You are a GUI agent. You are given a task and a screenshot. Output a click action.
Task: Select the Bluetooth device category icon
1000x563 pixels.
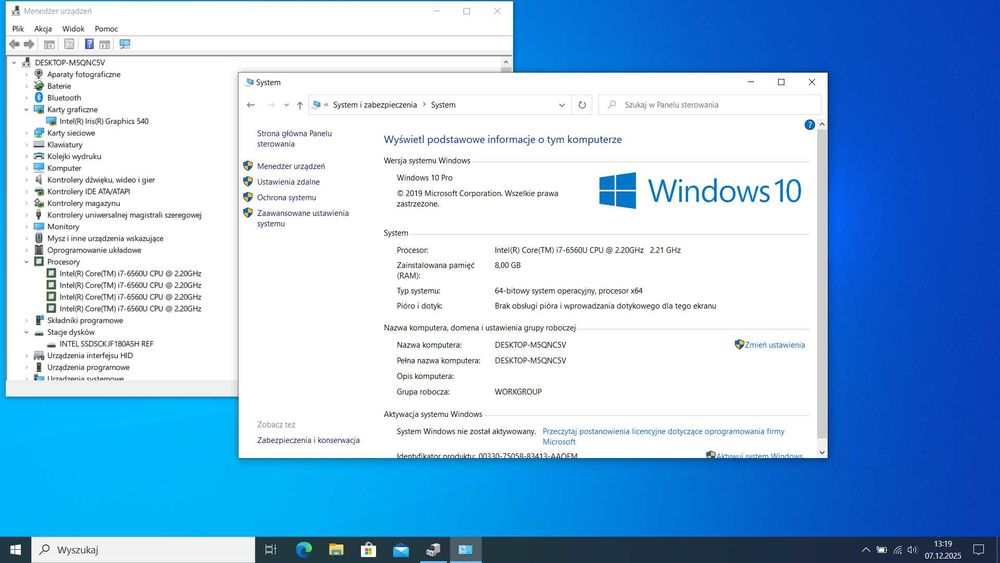point(39,98)
